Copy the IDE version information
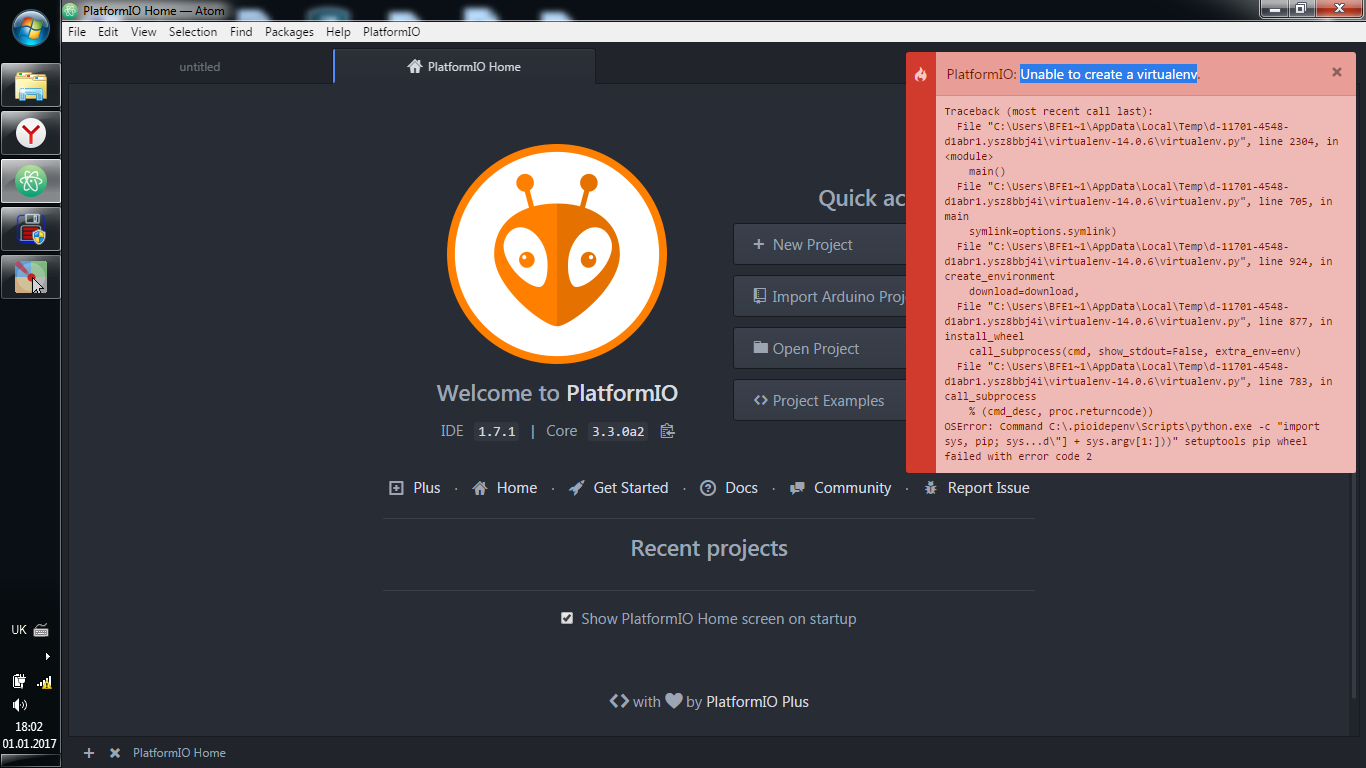1366x768 pixels. pyautogui.click(x=666, y=431)
